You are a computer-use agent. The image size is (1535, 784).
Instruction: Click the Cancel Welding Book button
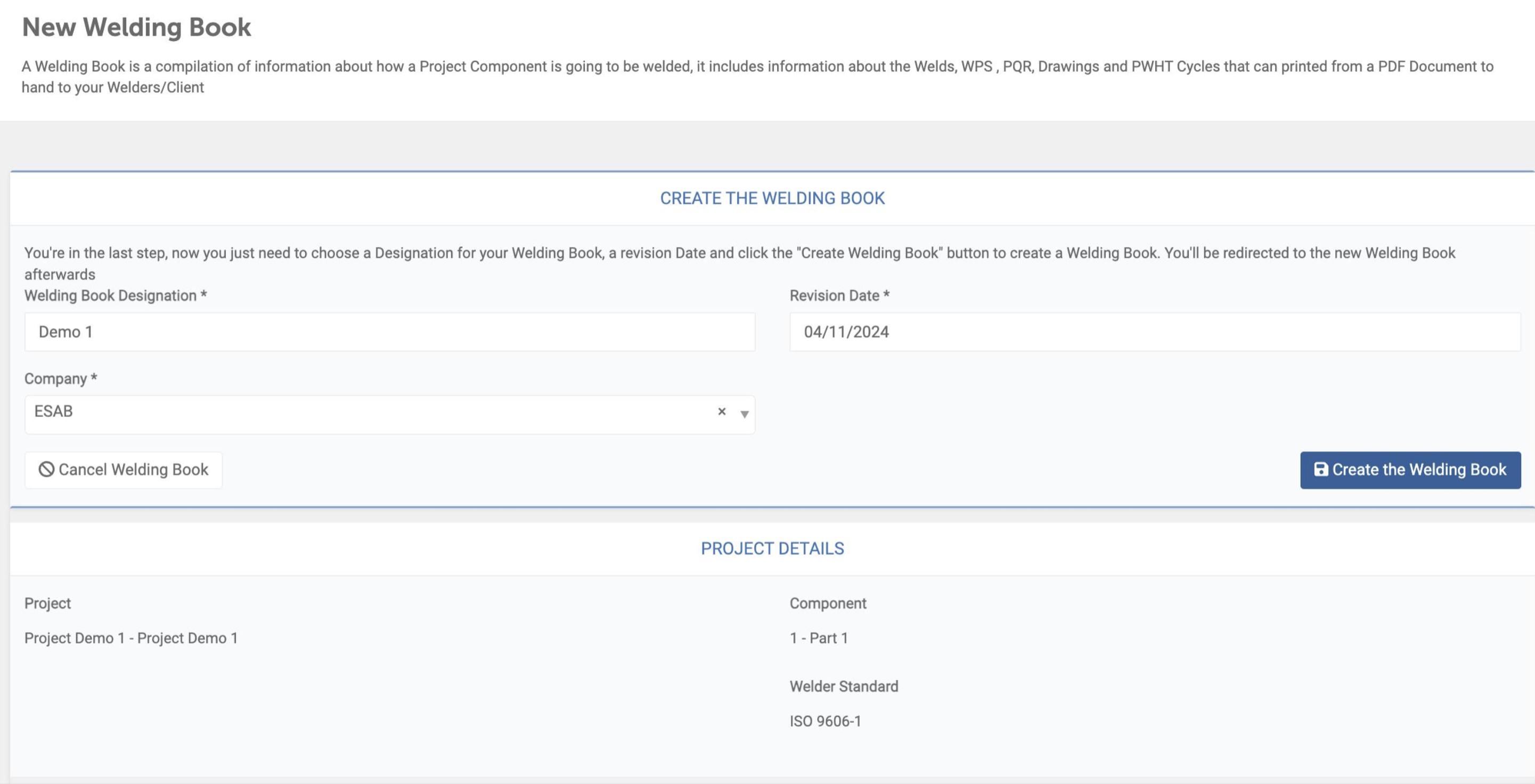click(x=124, y=470)
